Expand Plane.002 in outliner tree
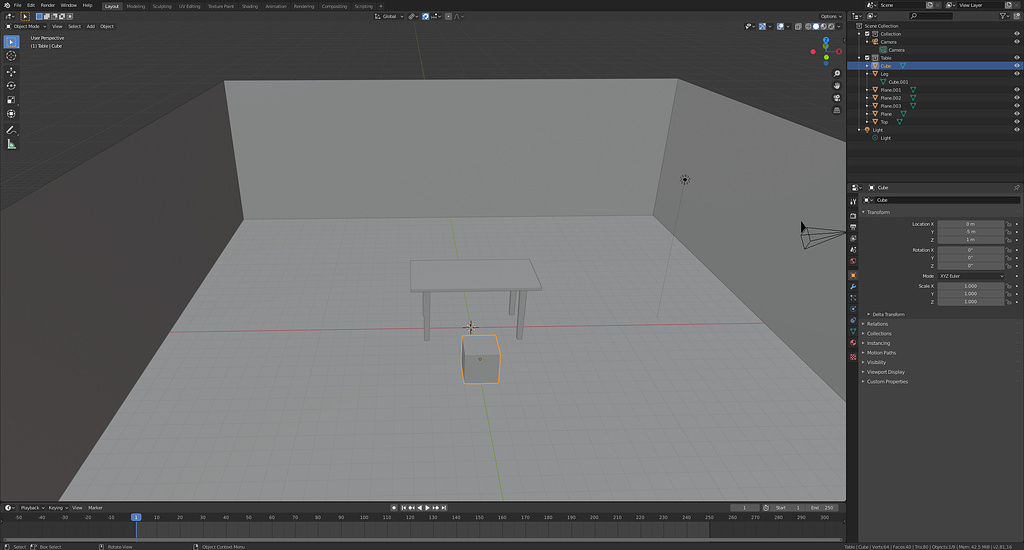Screen dimensions: 1024x550 coord(867,98)
